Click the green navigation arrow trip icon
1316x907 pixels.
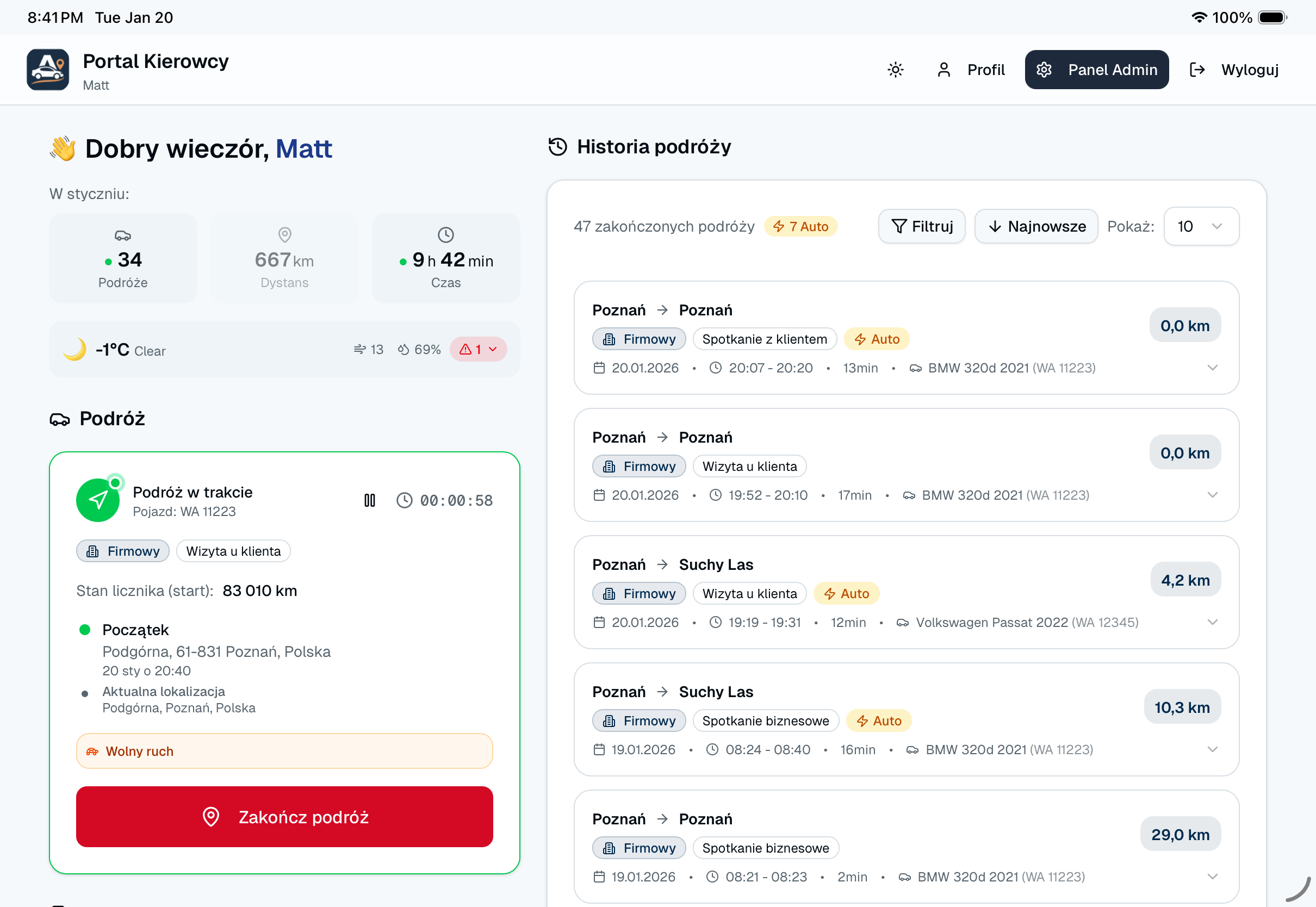(98, 500)
